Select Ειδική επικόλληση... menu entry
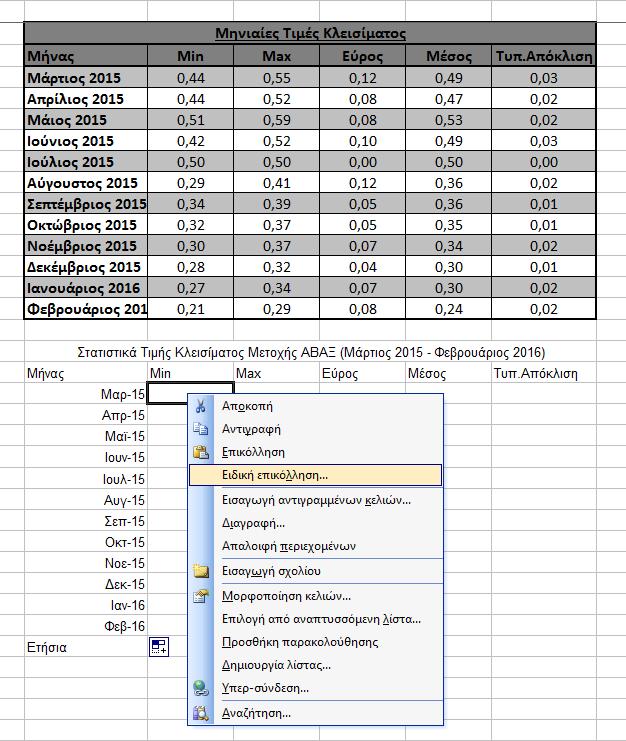The width and height of the screenshot is (626, 741). (315, 475)
